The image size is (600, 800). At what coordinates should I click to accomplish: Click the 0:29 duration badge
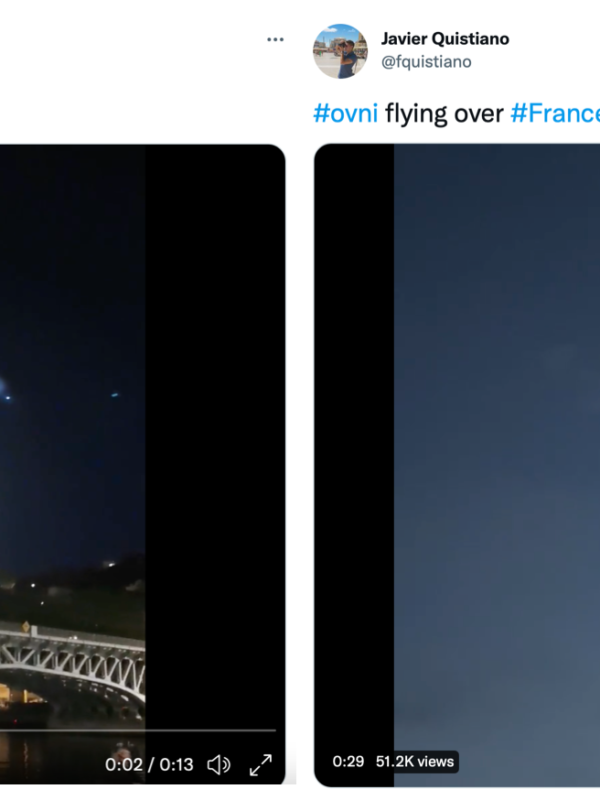[x=348, y=761]
